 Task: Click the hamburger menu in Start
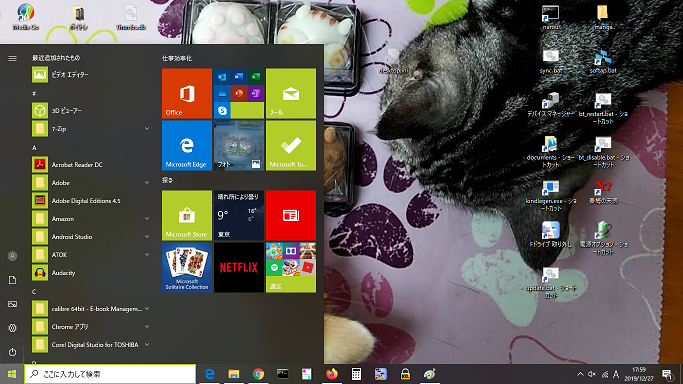(x=12, y=58)
